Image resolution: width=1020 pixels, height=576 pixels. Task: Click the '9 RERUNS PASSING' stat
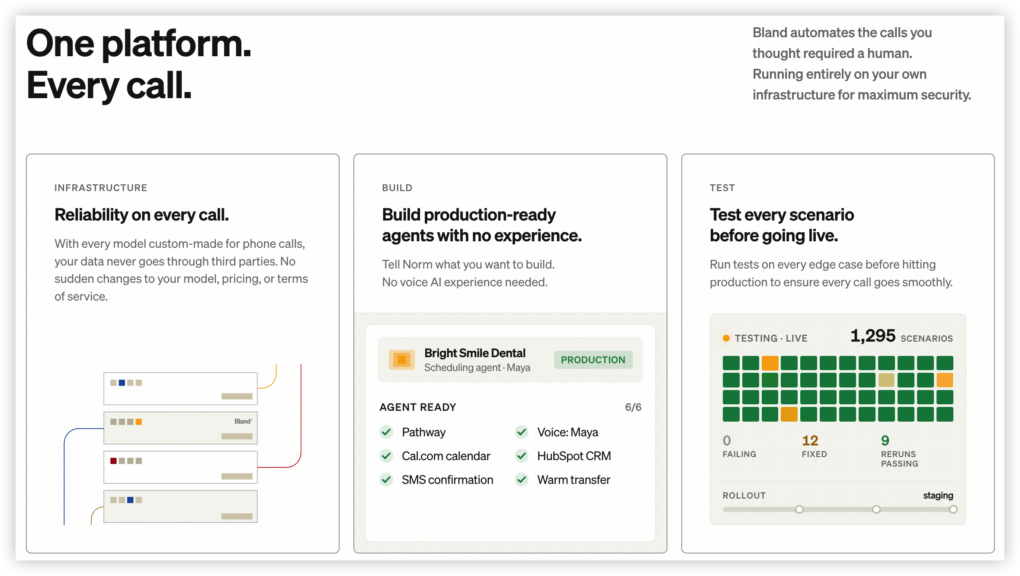coord(899,451)
